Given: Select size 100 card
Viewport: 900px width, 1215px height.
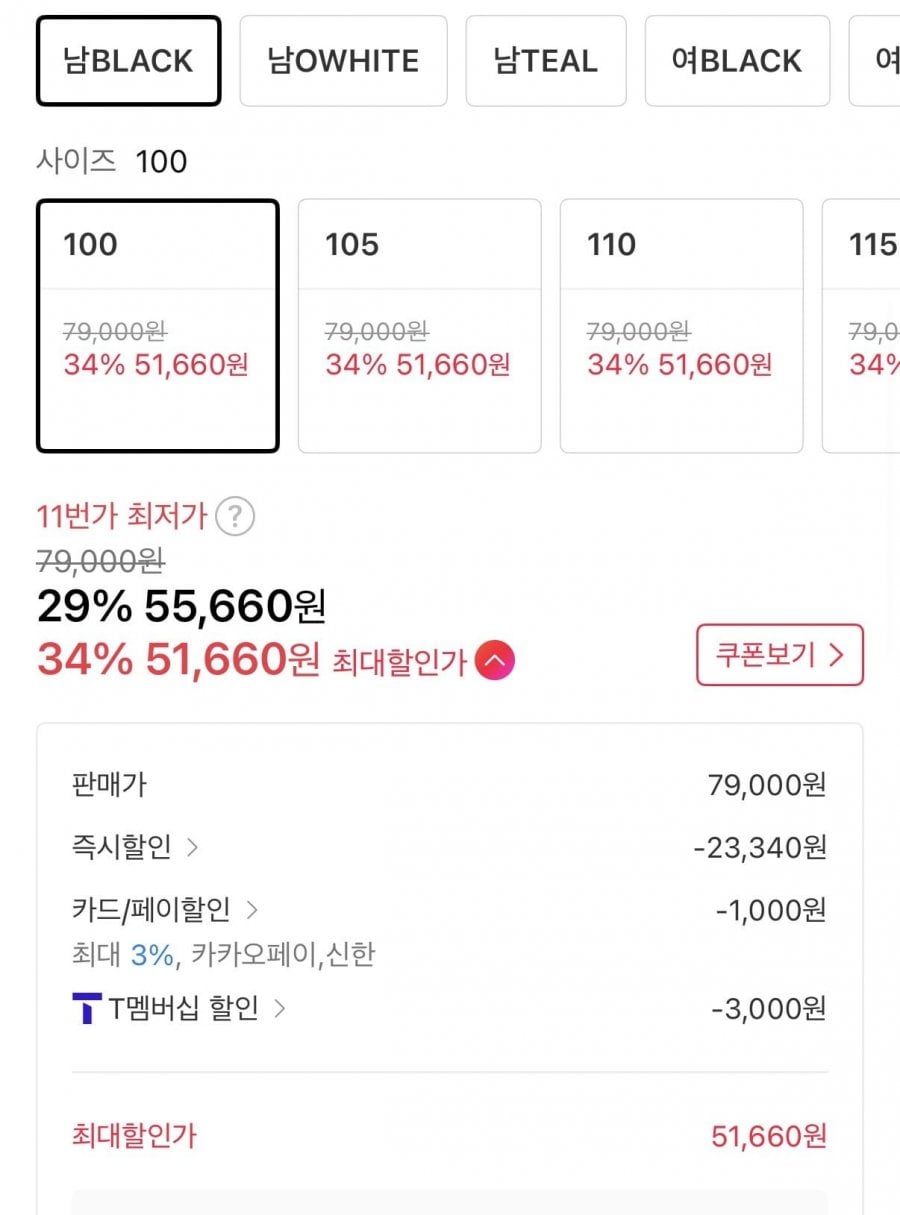Looking at the screenshot, I should (157, 326).
